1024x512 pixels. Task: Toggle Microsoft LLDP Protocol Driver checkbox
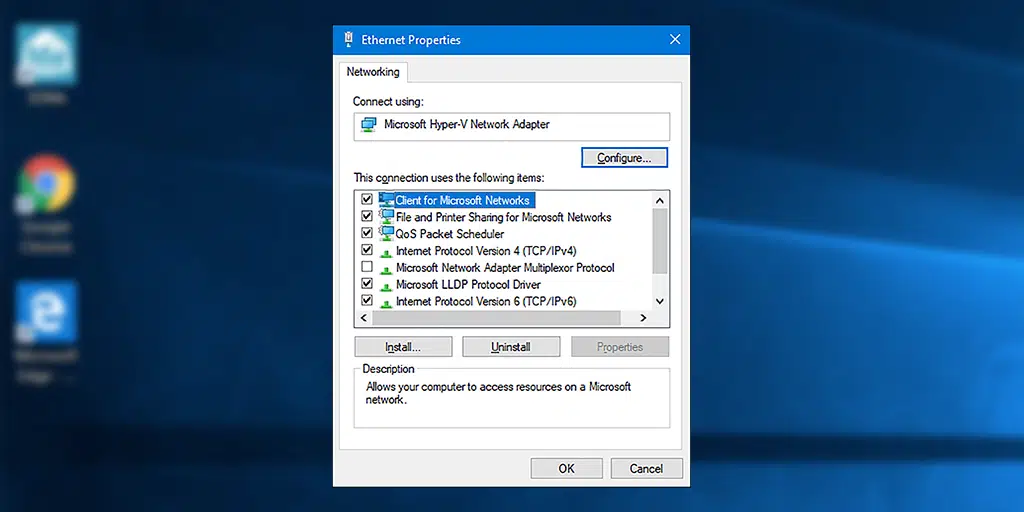point(367,284)
